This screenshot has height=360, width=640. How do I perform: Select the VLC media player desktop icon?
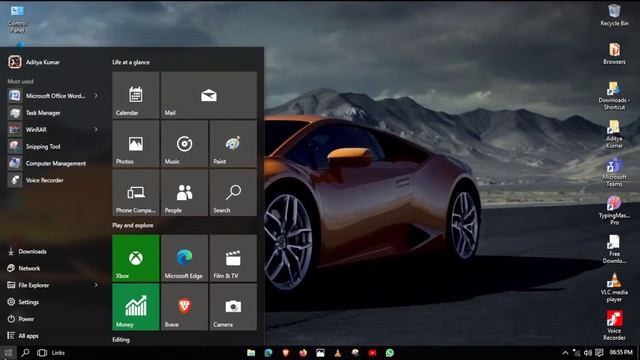614,288
